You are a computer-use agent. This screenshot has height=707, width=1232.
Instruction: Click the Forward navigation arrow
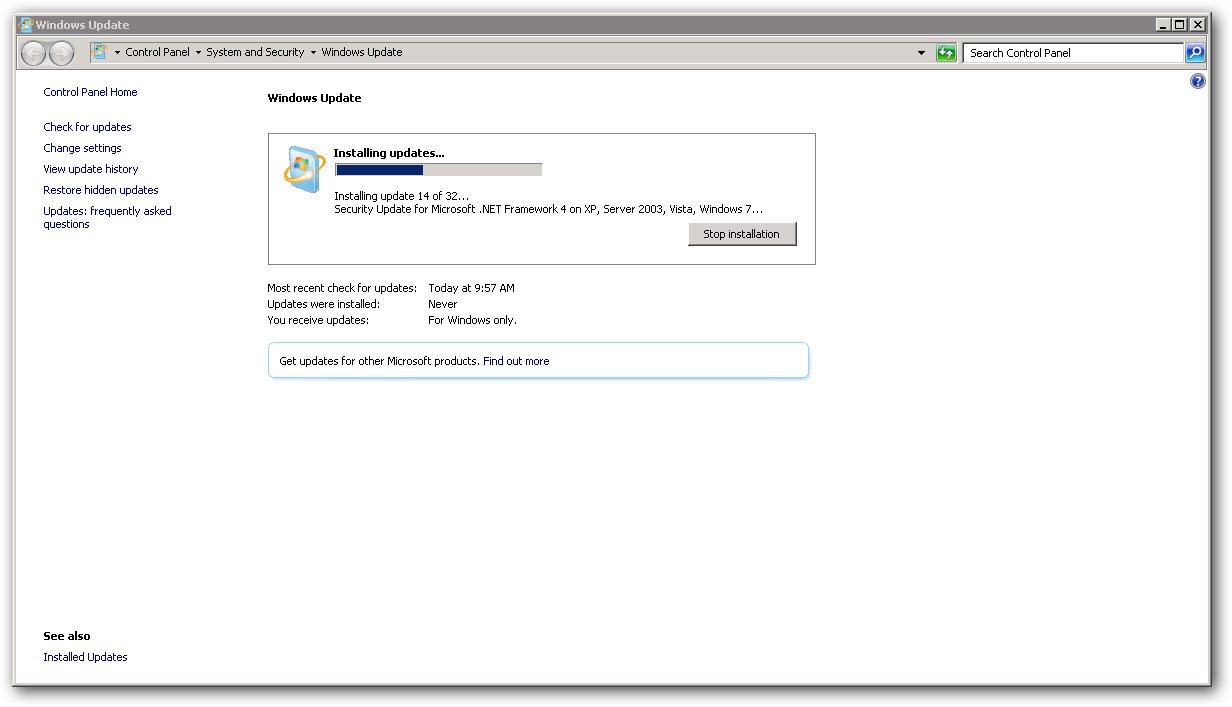click(x=61, y=53)
